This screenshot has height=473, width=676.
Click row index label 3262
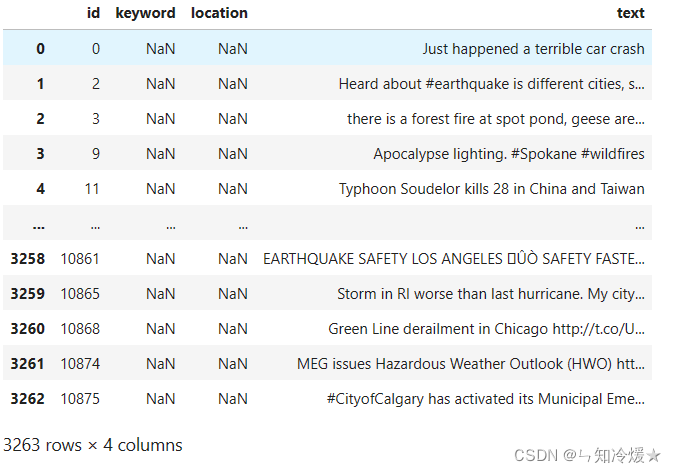point(27,399)
